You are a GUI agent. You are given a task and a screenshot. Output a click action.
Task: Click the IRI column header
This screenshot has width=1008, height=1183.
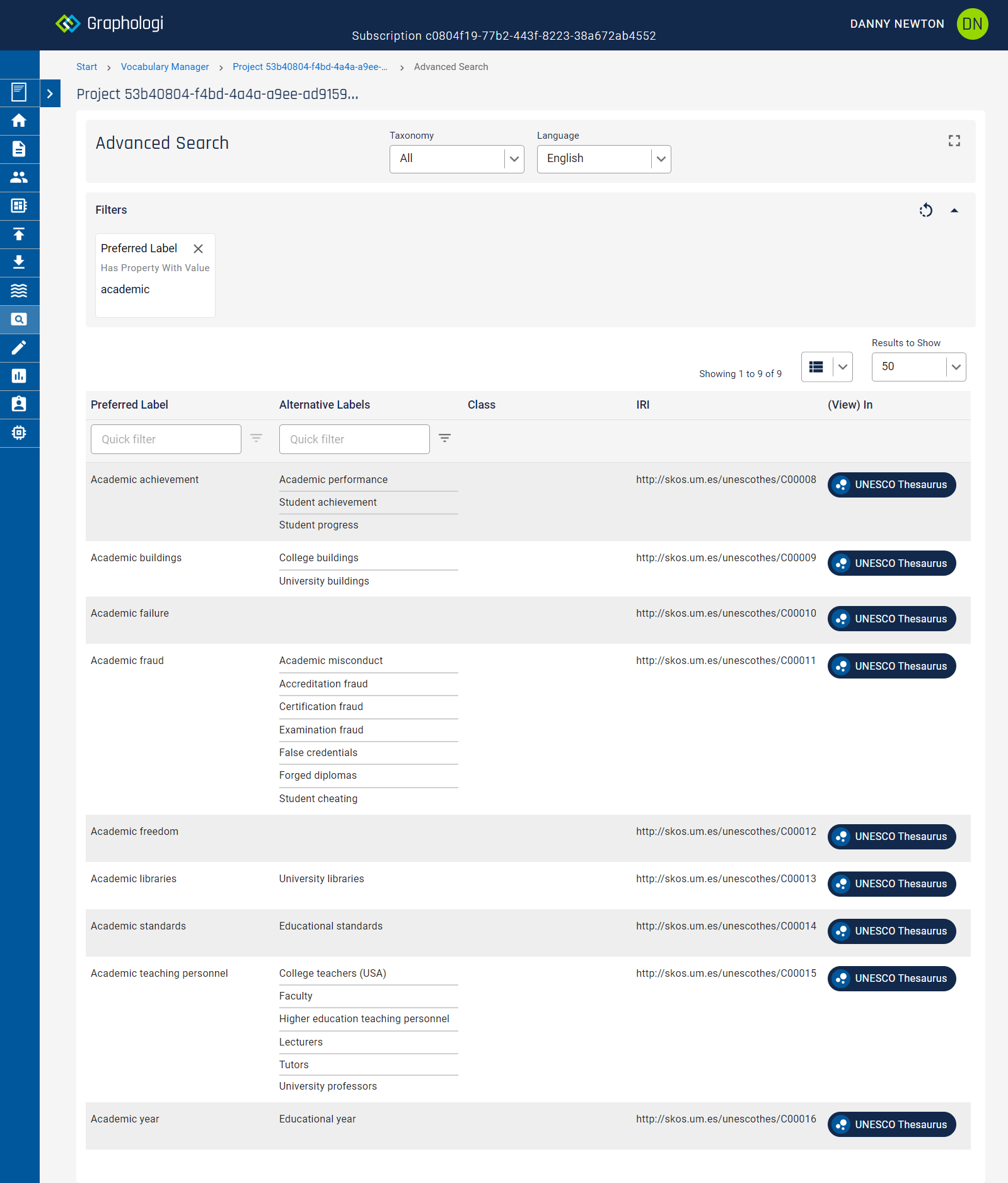642,405
